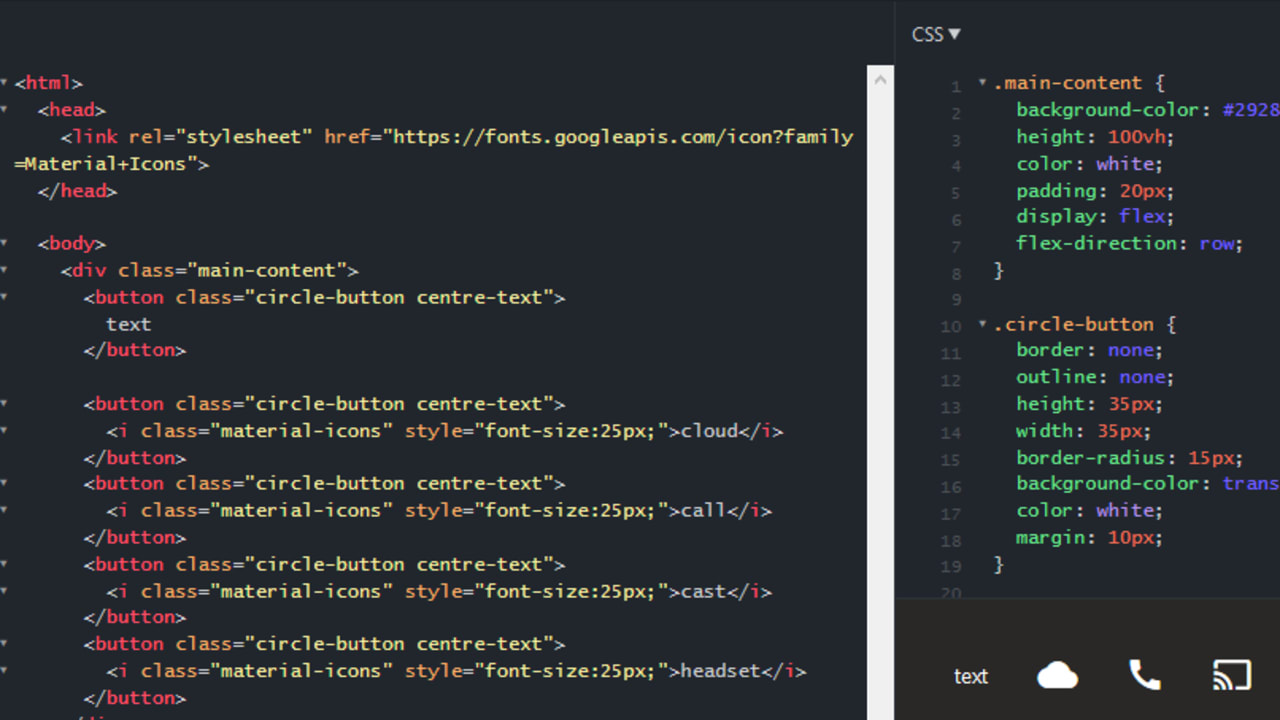Click the HTML editor scrollbar up arrow
Viewport: 1280px width, 720px height.
[x=880, y=79]
